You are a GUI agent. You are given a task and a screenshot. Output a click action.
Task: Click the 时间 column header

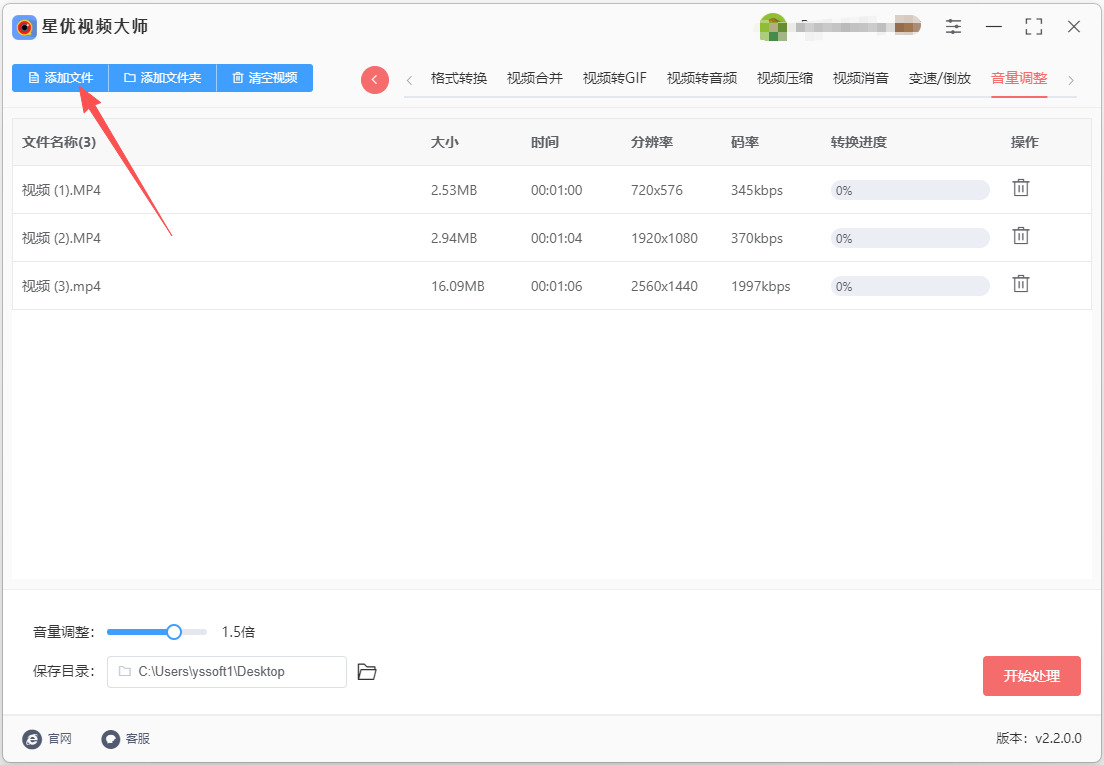[x=545, y=142]
